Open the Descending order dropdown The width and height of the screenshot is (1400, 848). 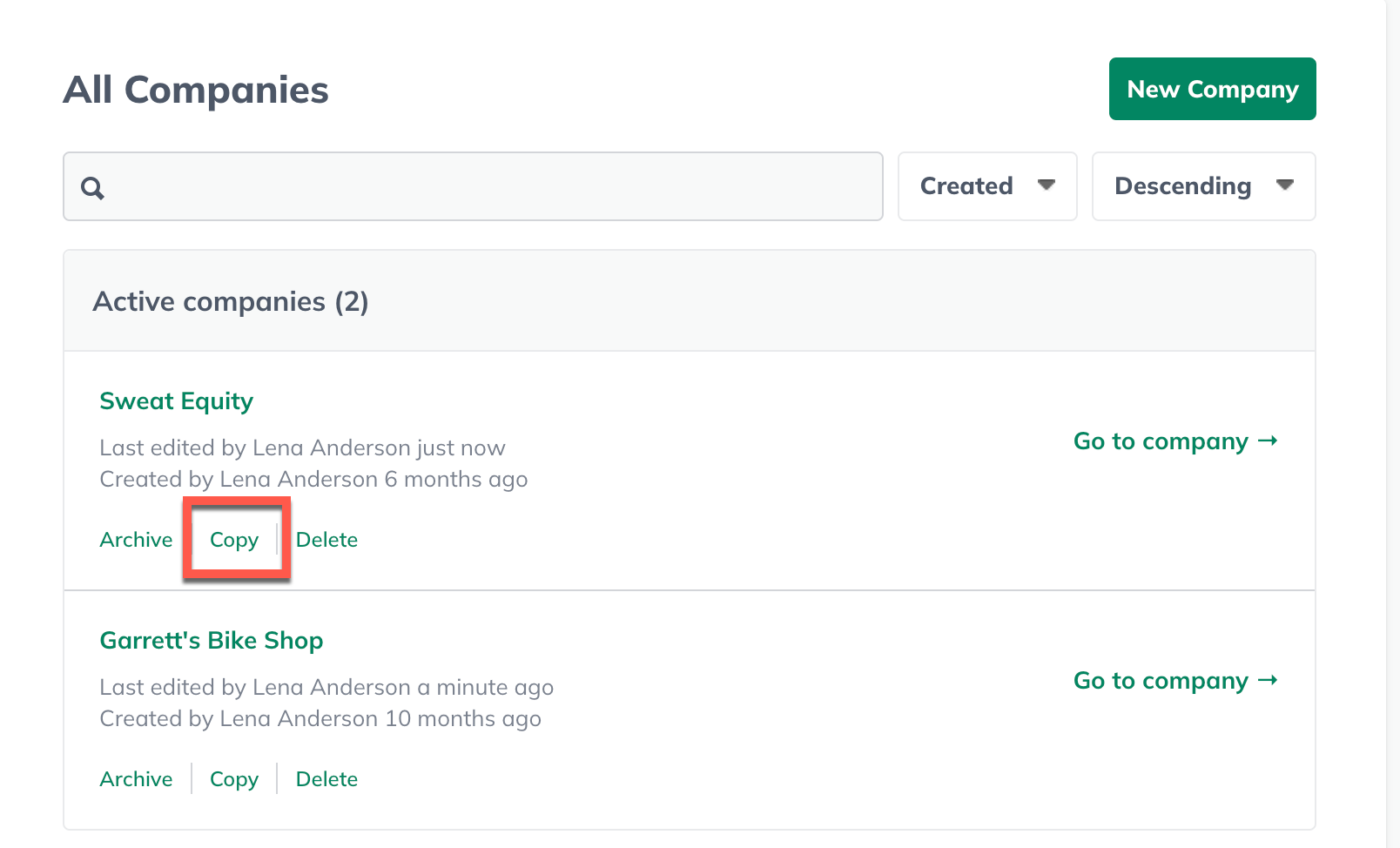[1203, 186]
